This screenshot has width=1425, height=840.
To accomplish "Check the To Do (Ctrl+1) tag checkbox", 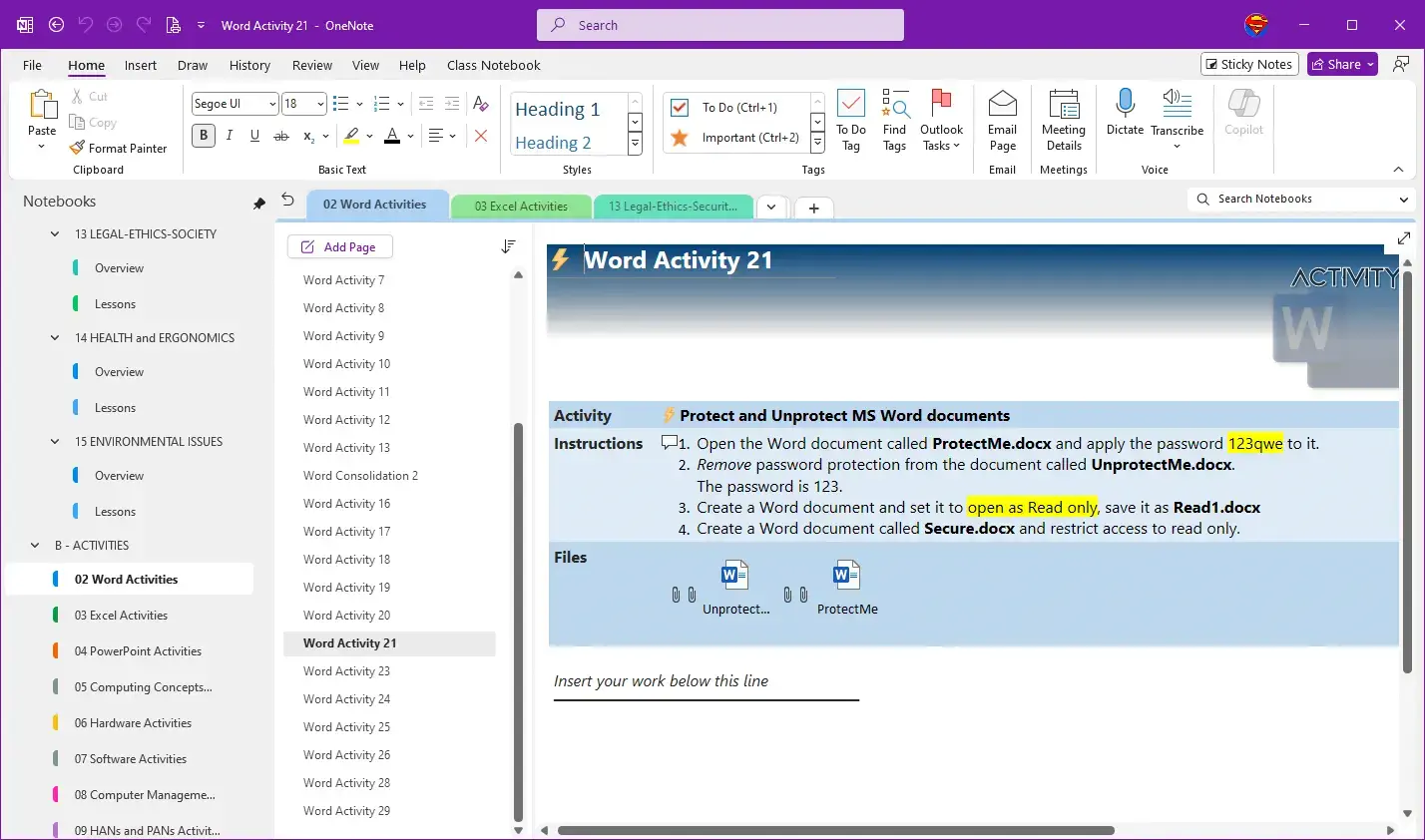I will pyautogui.click(x=680, y=108).
